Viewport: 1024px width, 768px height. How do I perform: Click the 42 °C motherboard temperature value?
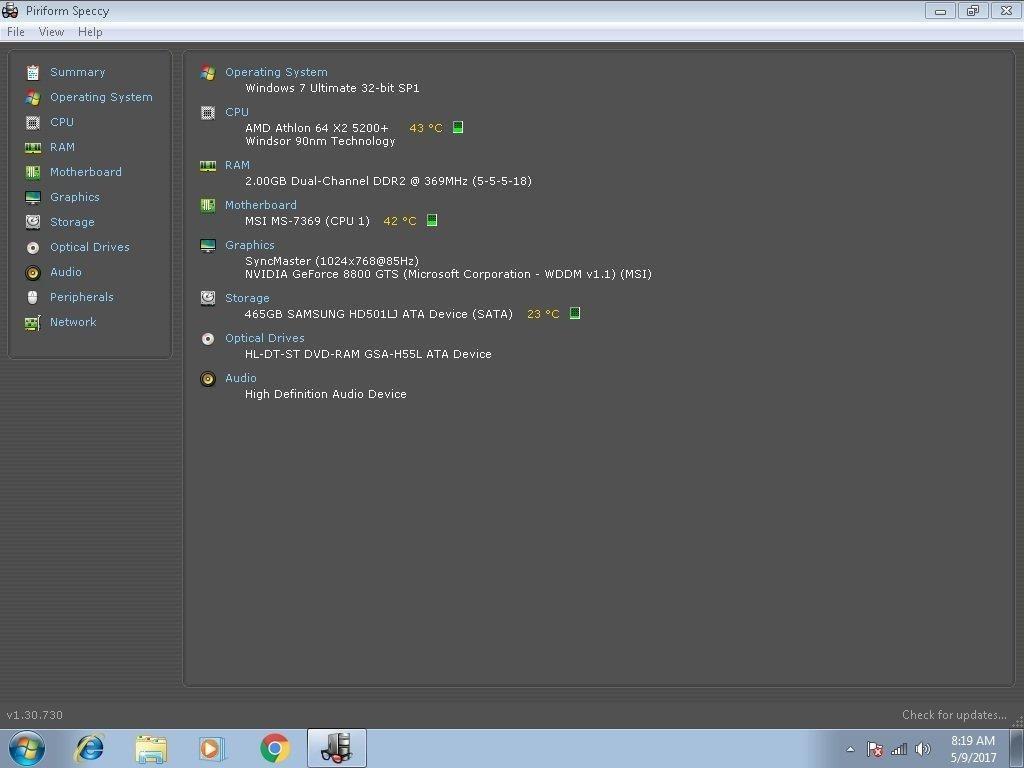pyautogui.click(x=400, y=221)
